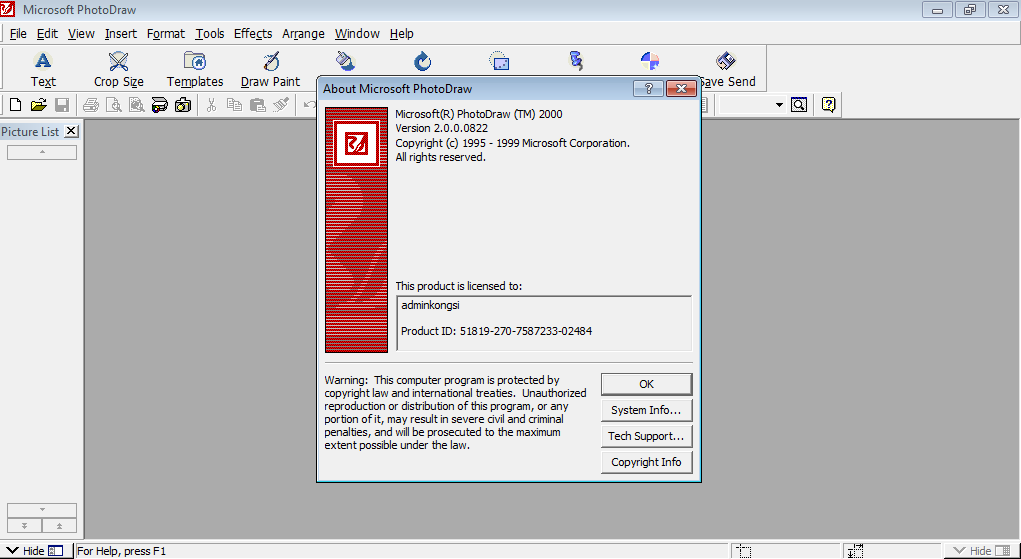
Task: Open an existing file with folder icon
Action: pos(38,104)
